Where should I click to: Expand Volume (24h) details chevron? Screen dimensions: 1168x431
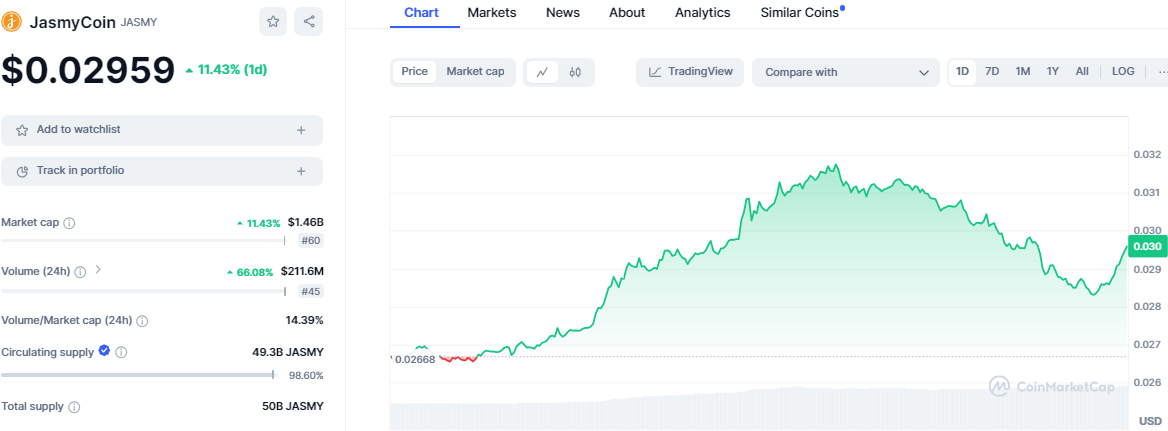coord(98,269)
